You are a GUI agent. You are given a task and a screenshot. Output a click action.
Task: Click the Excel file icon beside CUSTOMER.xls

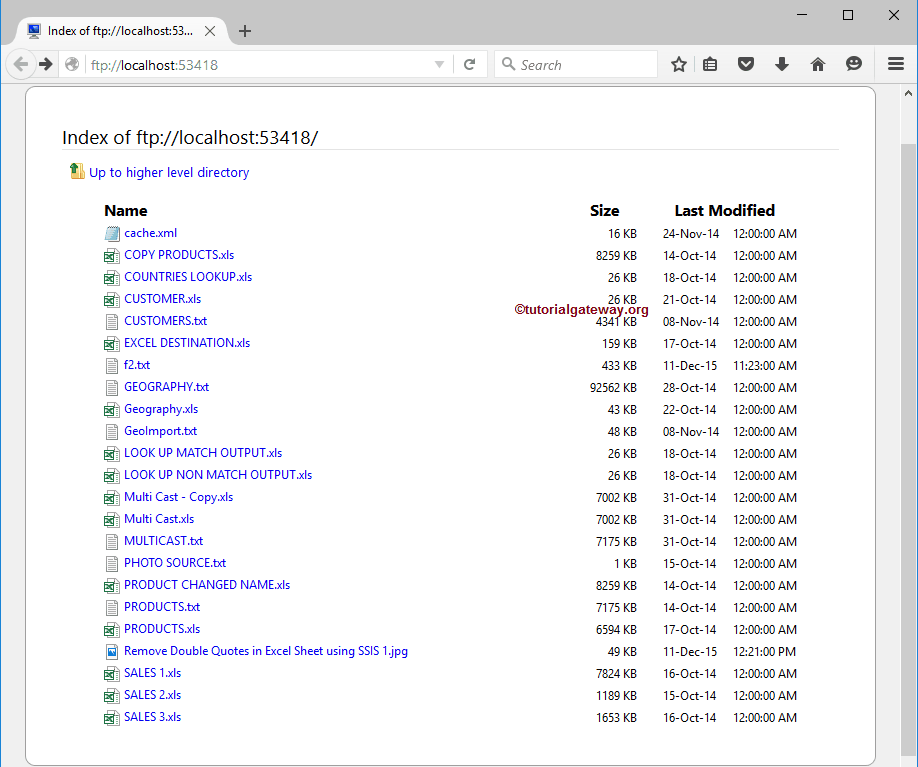point(111,299)
